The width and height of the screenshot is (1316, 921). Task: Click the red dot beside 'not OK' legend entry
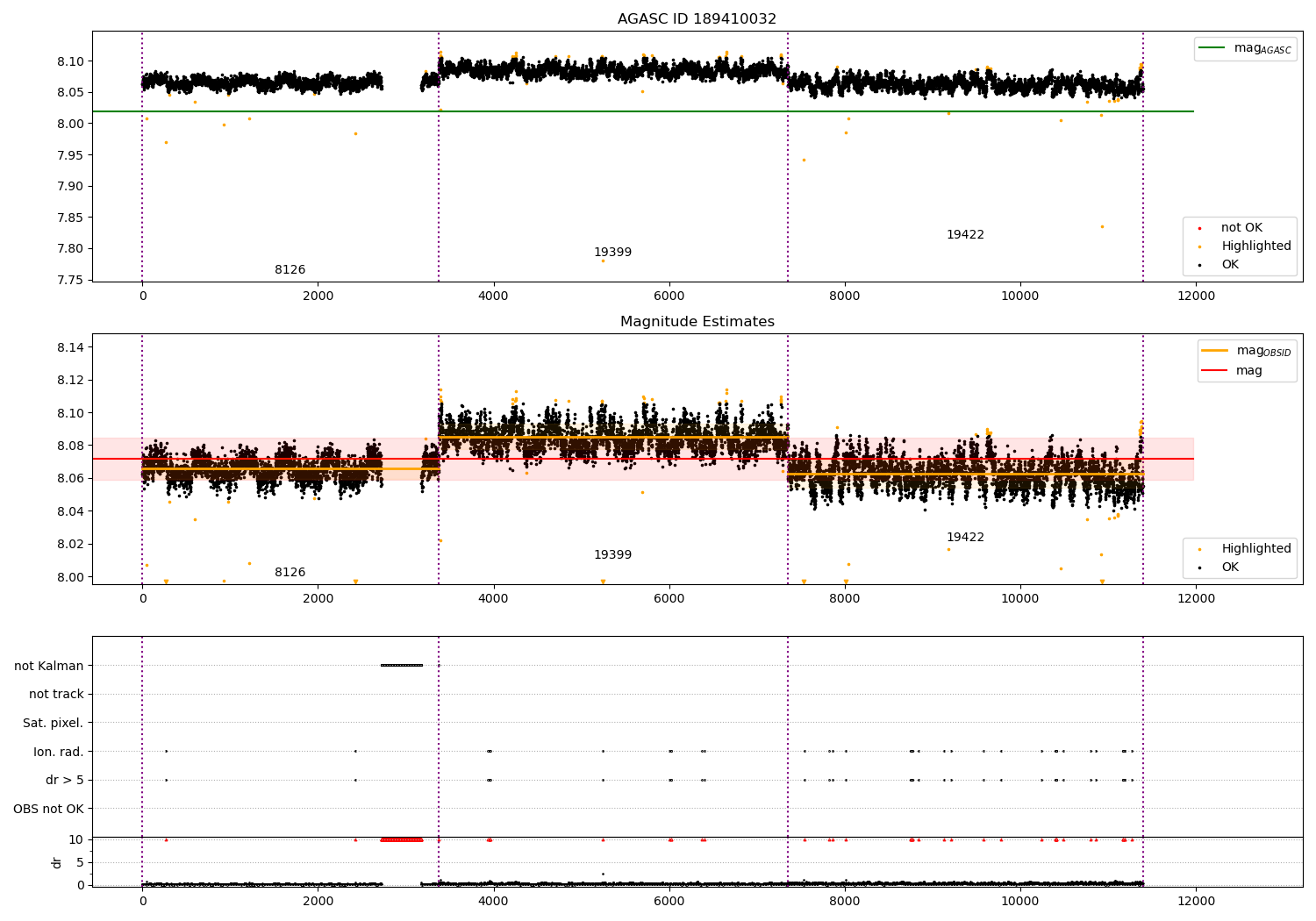[x=1199, y=229]
